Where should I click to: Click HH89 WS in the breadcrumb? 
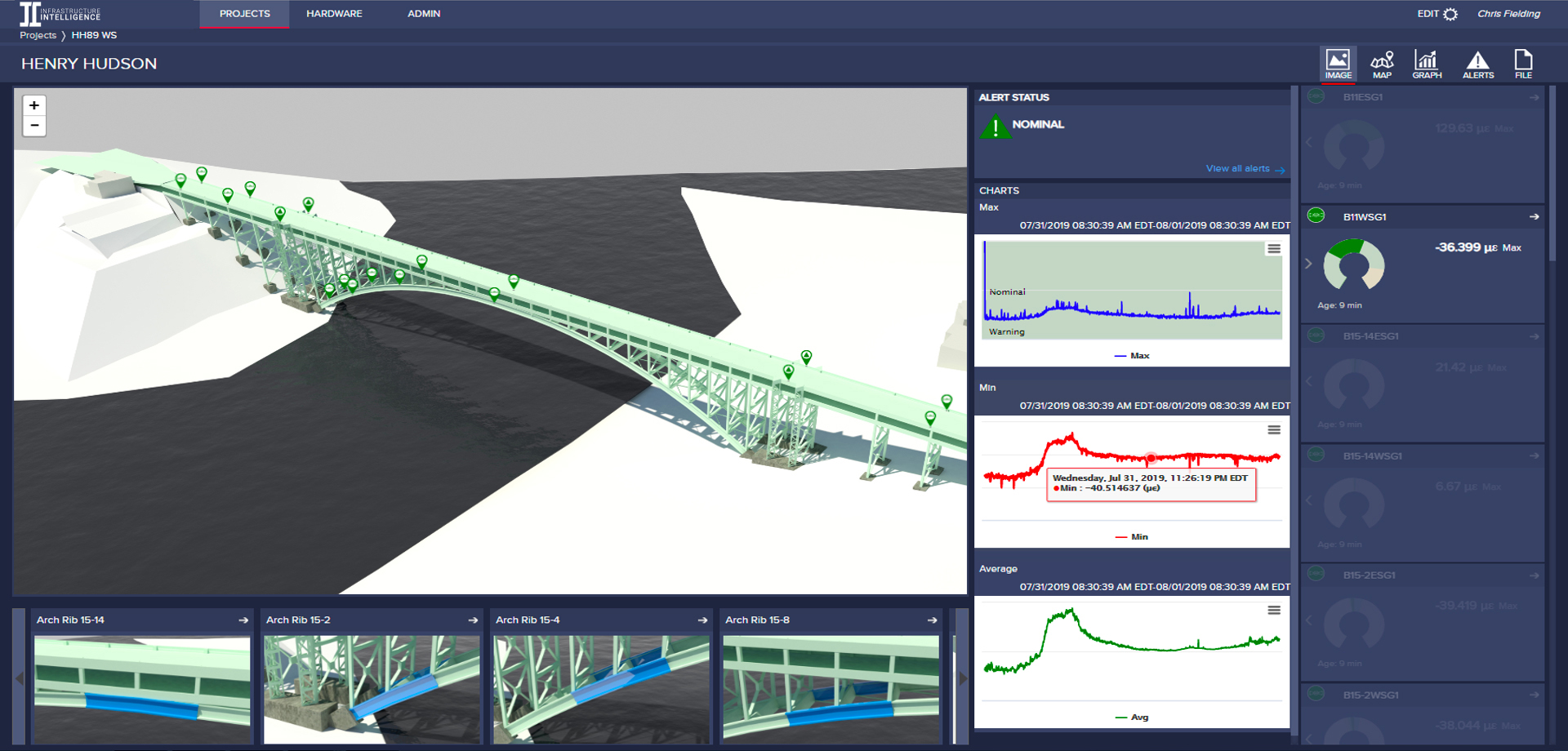point(94,35)
